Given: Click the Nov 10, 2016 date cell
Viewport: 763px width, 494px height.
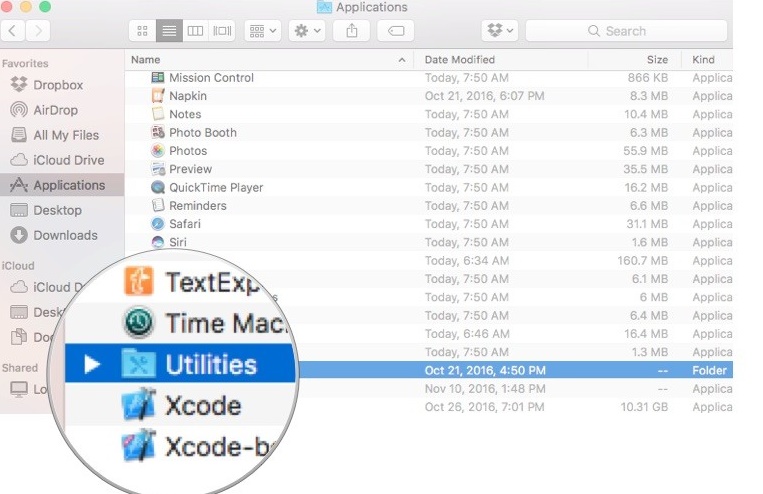Looking at the screenshot, I should 485,389.
